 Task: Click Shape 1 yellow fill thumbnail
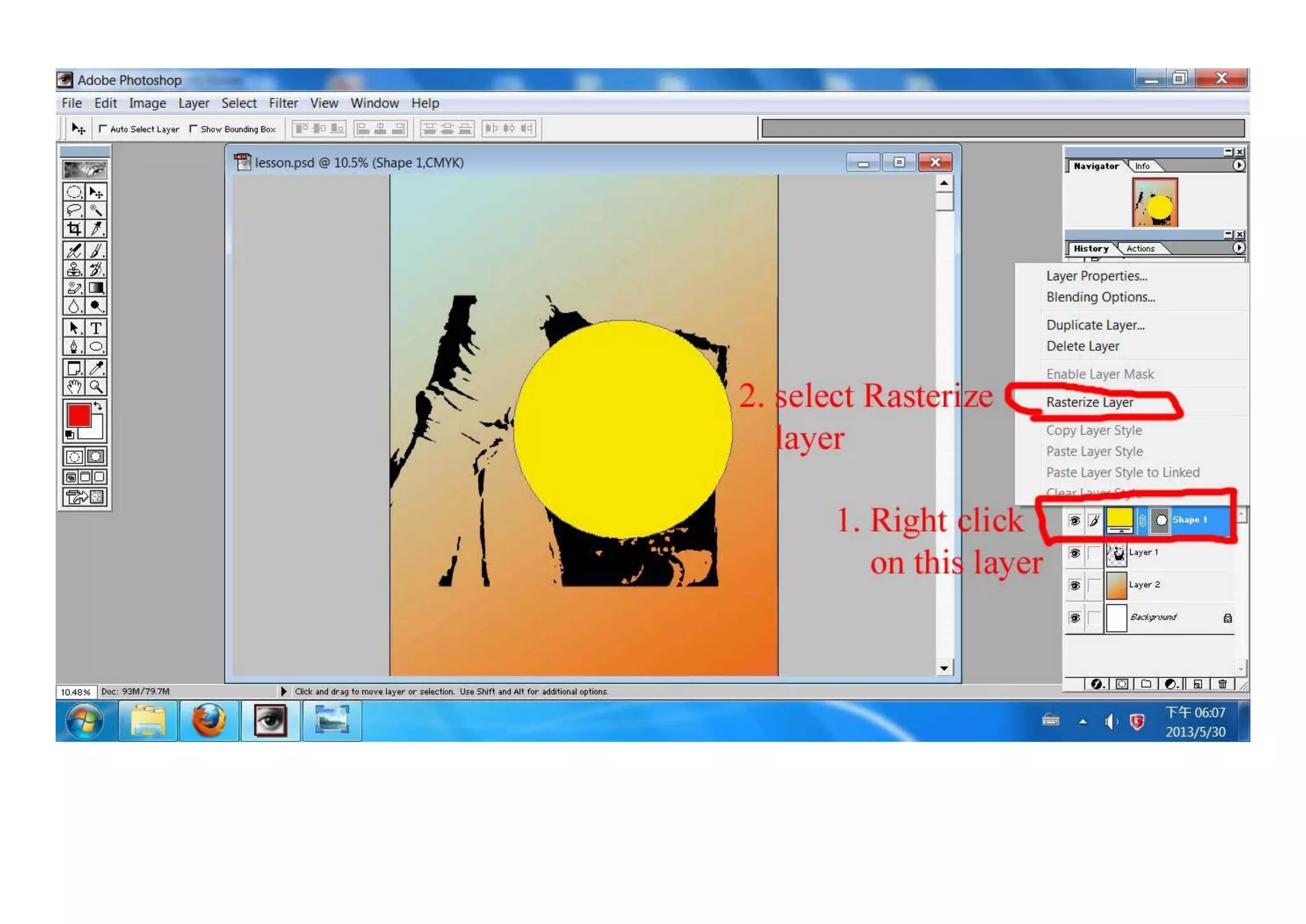[x=1119, y=520]
